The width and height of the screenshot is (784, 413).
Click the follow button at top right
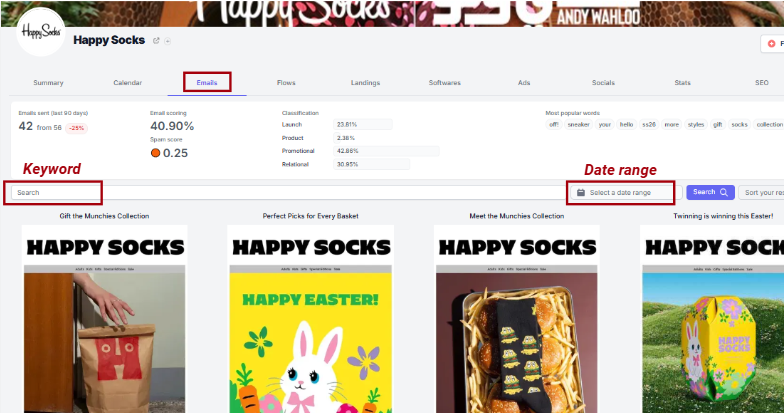772,44
